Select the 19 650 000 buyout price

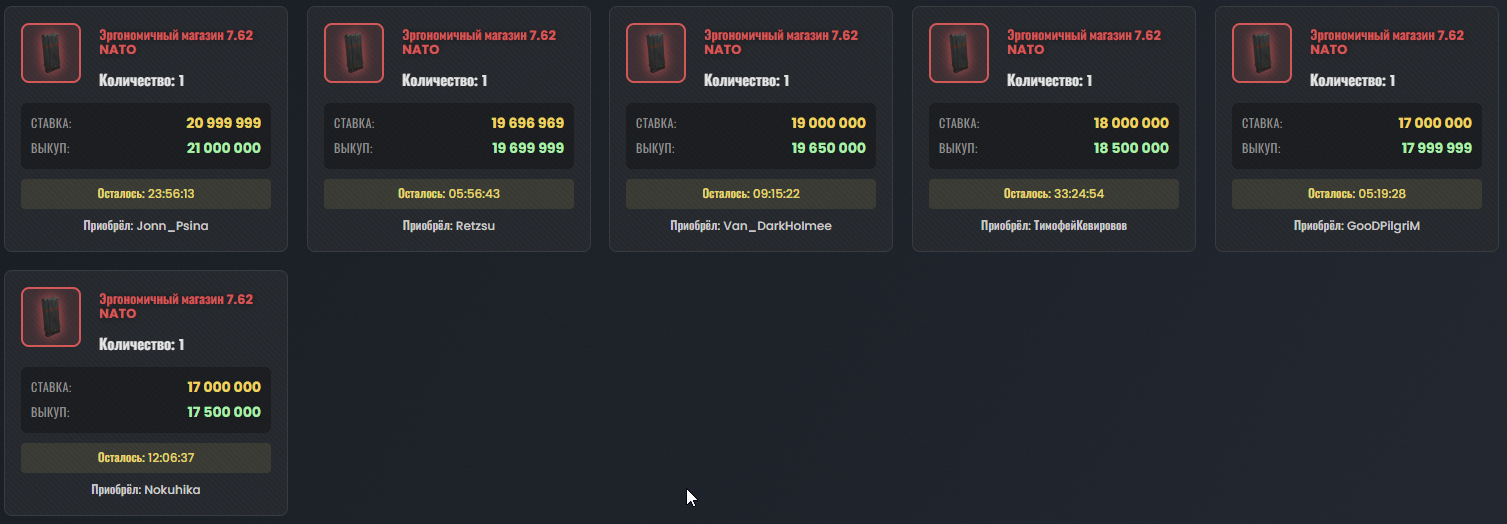tap(829, 148)
